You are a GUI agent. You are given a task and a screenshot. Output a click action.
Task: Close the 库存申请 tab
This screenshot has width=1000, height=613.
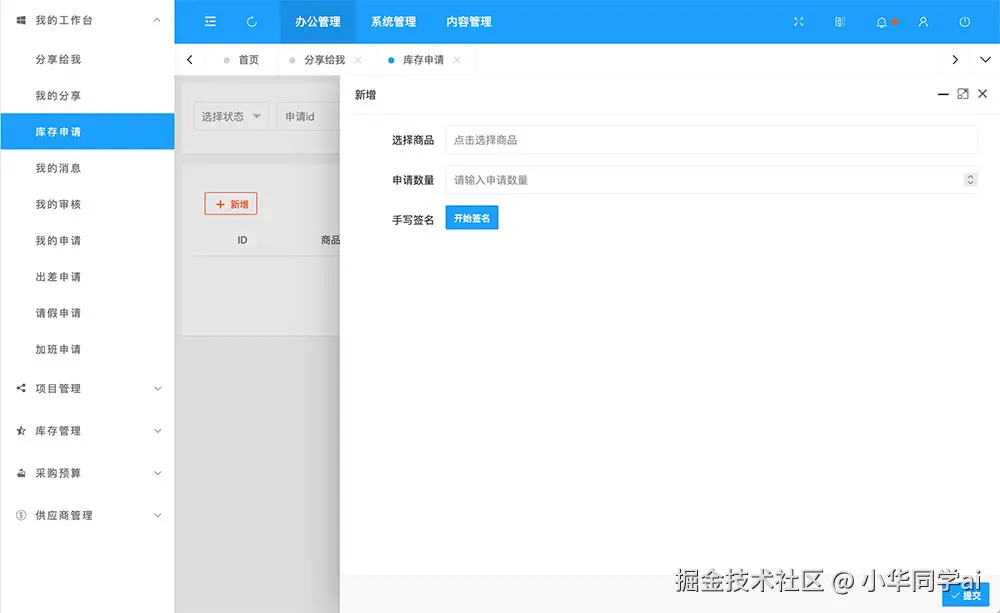click(x=457, y=60)
